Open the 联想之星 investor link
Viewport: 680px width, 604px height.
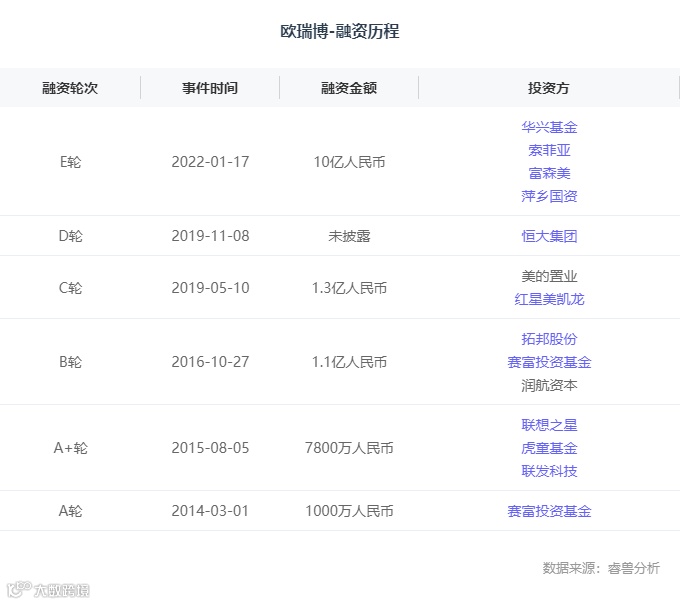tap(549, 425)
